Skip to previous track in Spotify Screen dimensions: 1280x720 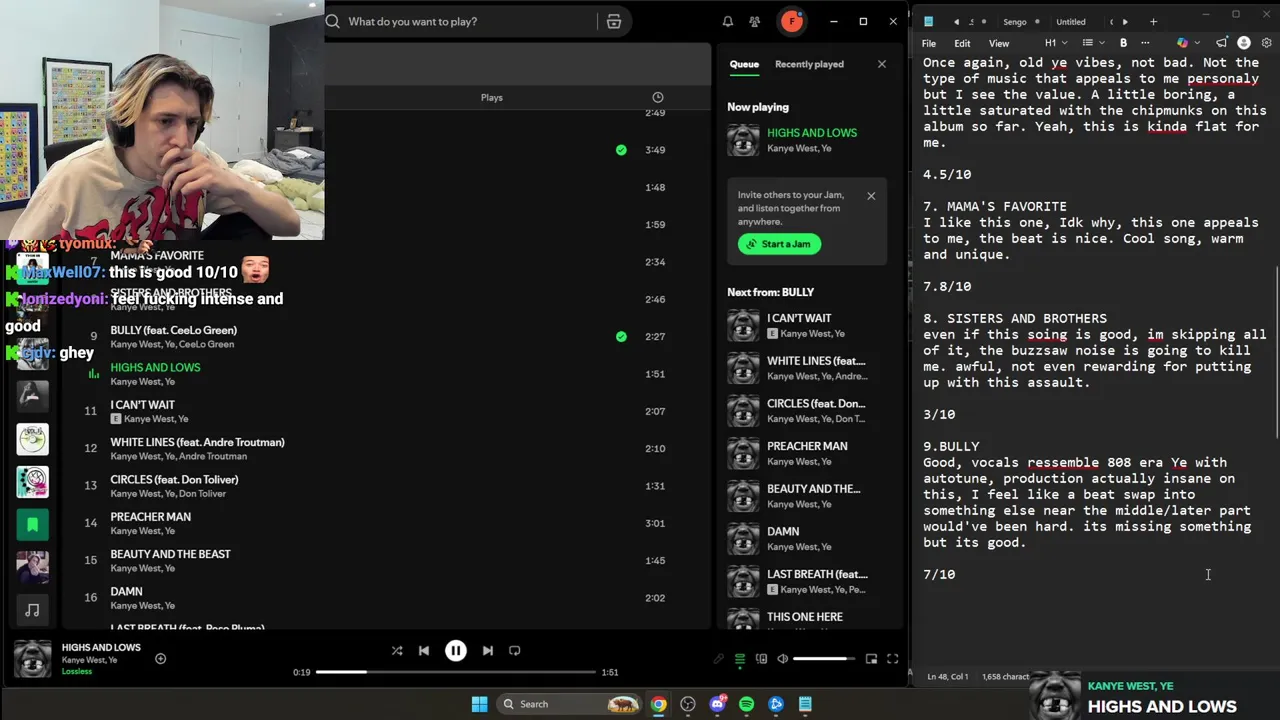(424, 651)
